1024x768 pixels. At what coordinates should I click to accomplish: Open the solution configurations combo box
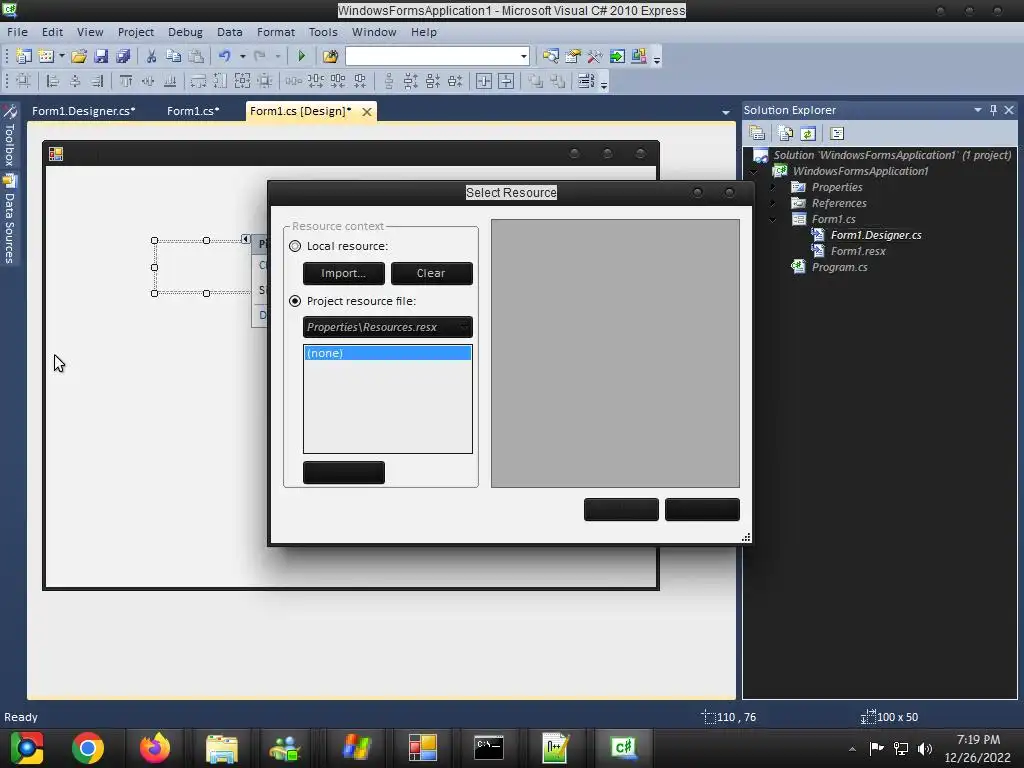[x=437, y=56]
